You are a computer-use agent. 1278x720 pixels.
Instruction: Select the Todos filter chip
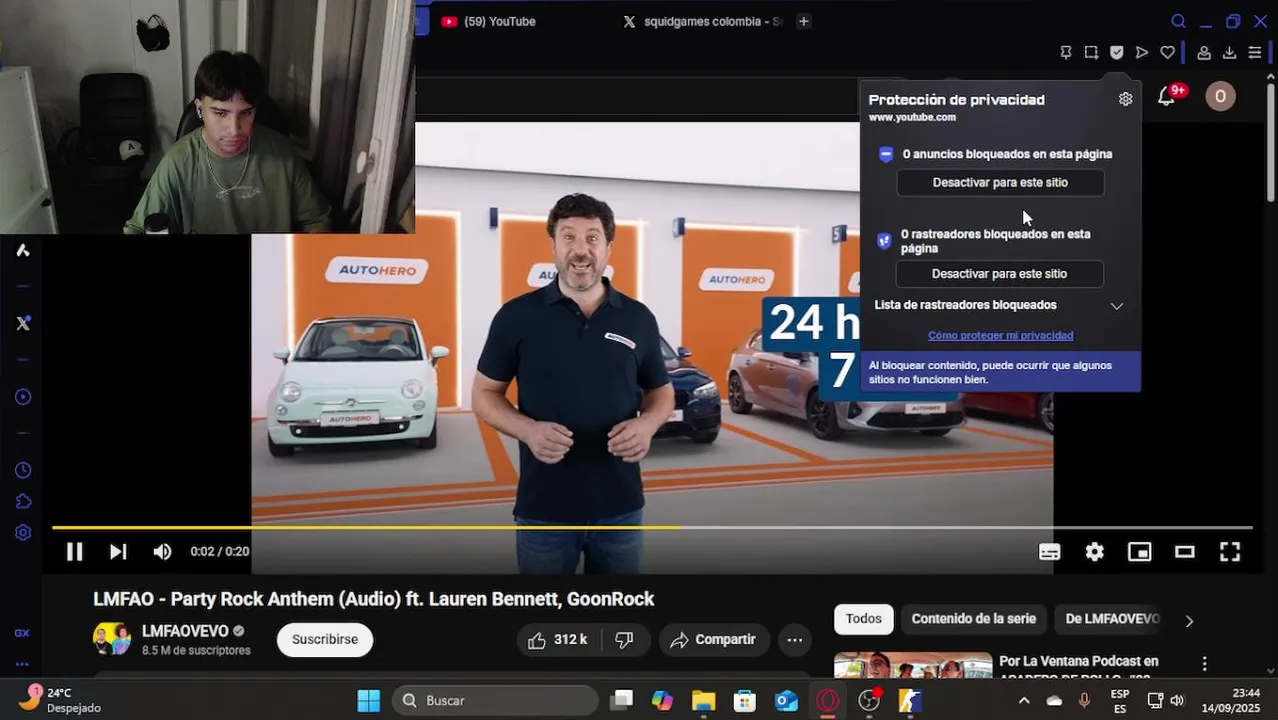point(863,619)
